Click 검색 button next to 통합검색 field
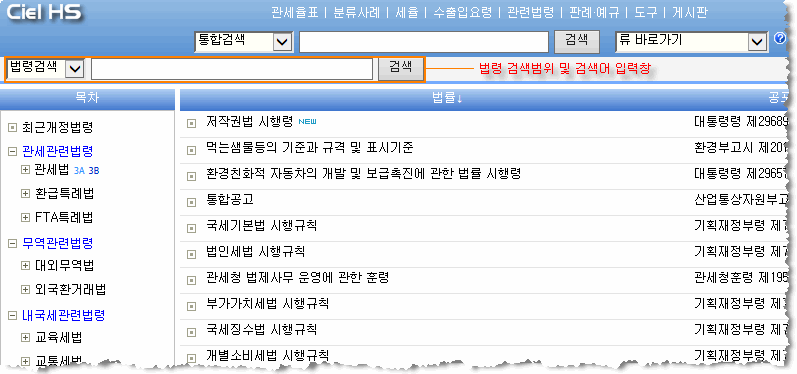797x374 pixels. 576,41
